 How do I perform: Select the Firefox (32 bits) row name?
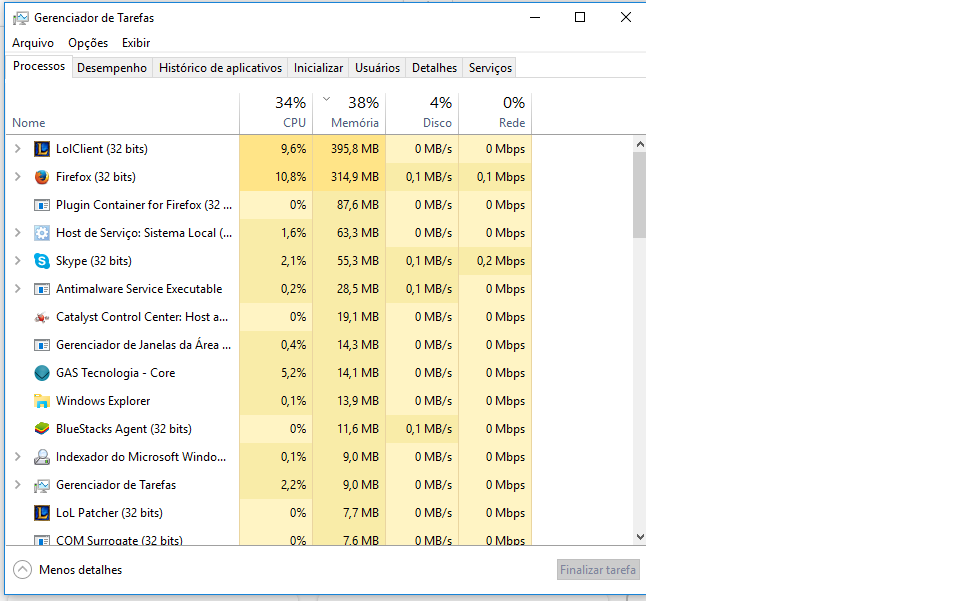pyautogui.click(x=96, y=177)
